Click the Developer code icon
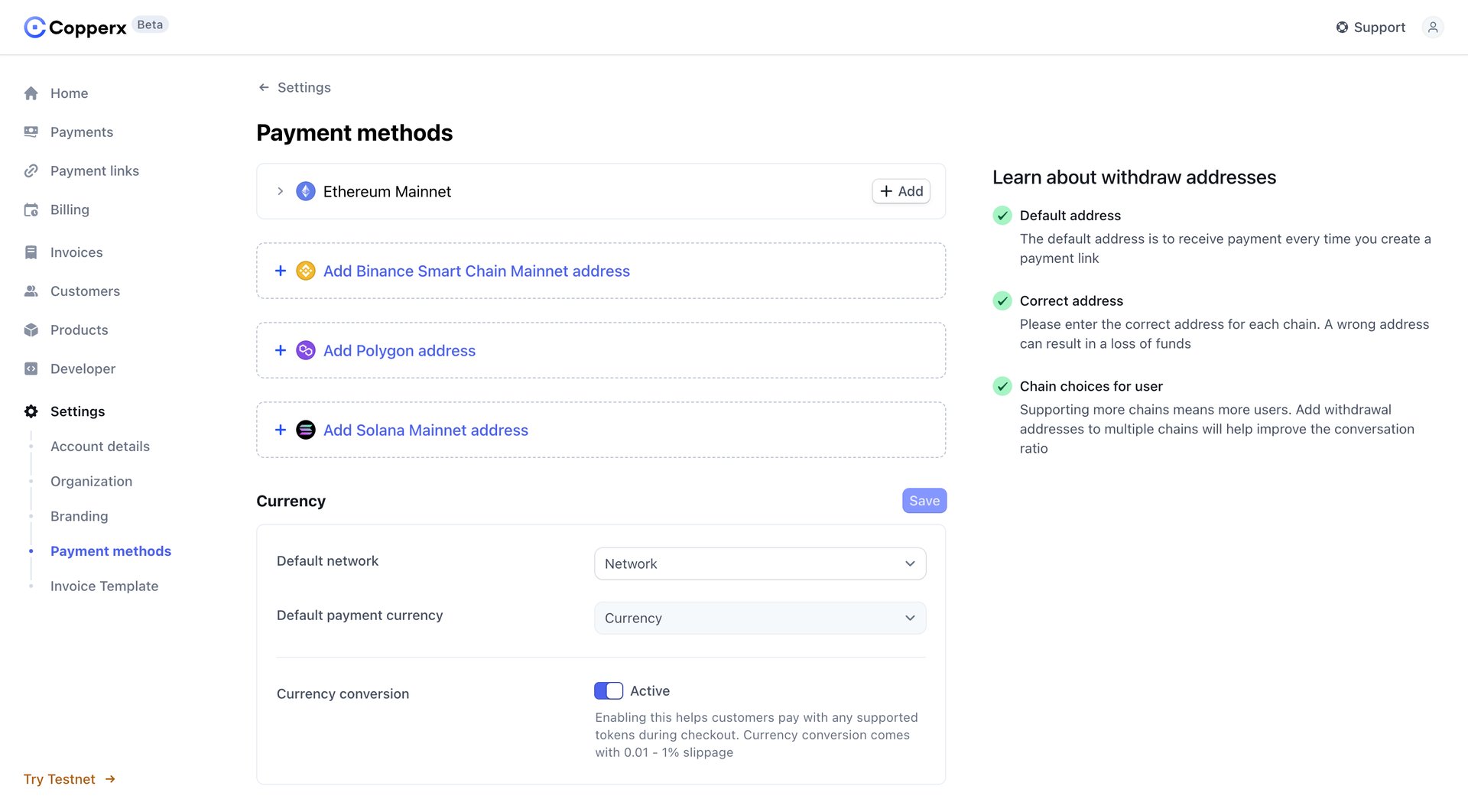Screen dimensions: 1468x812 click(x=31, y=369)
